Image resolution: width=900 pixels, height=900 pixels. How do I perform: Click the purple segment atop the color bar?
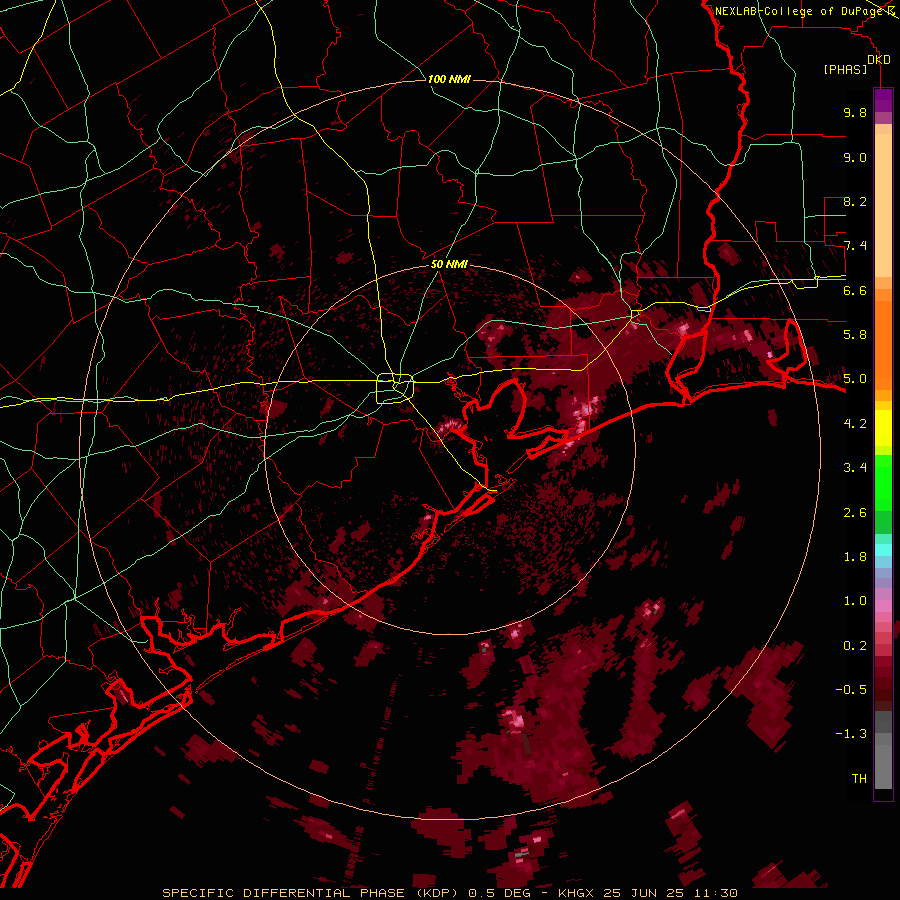click(883, 100)
